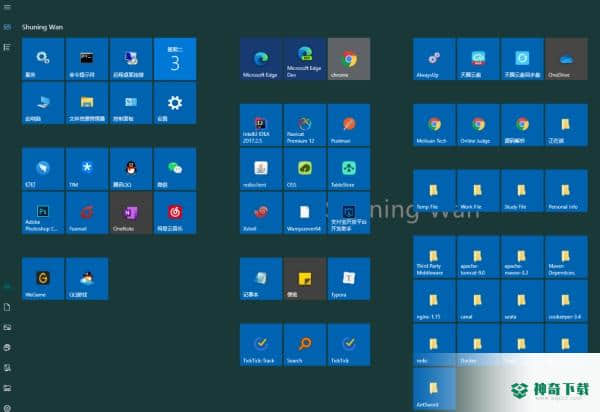This screenshot has width=600, height=412.
Task: Open the Services tile with gears icon
Action: 43,59
